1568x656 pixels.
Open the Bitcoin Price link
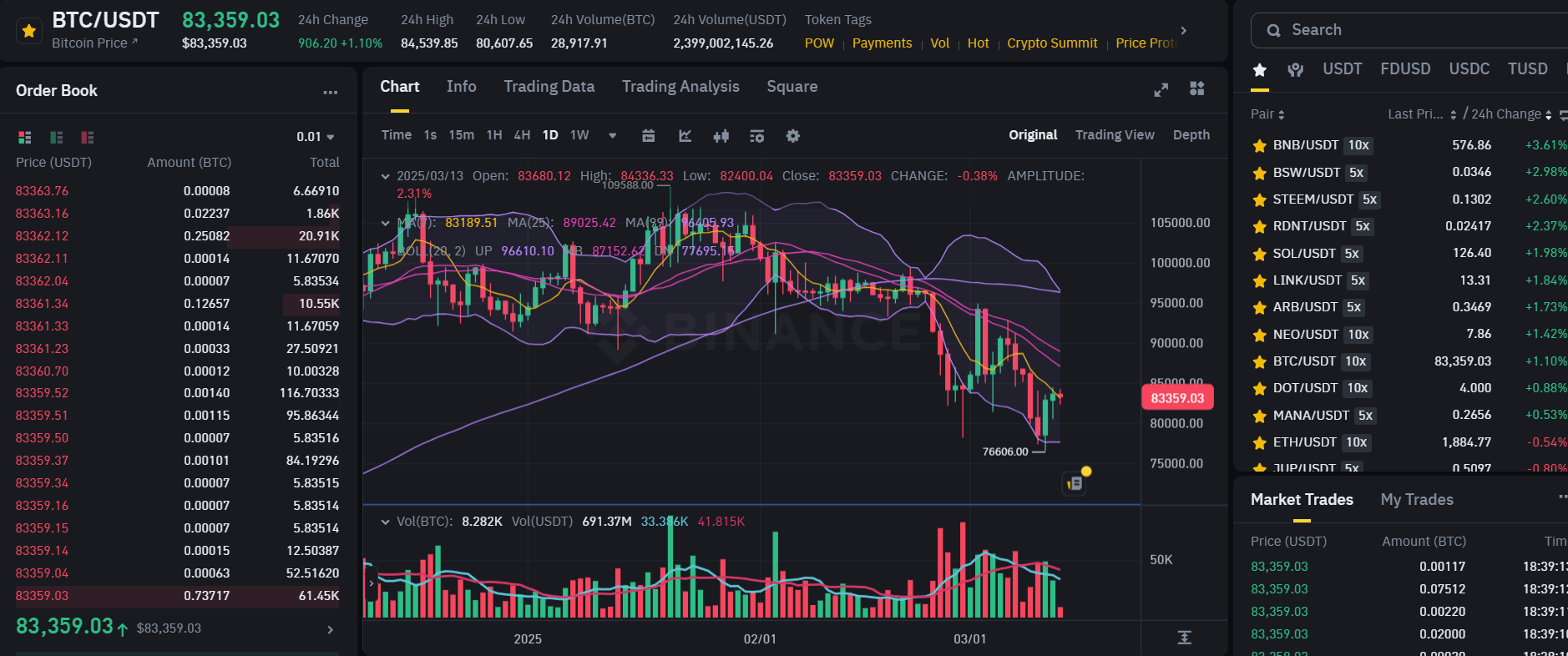[94, 43]
